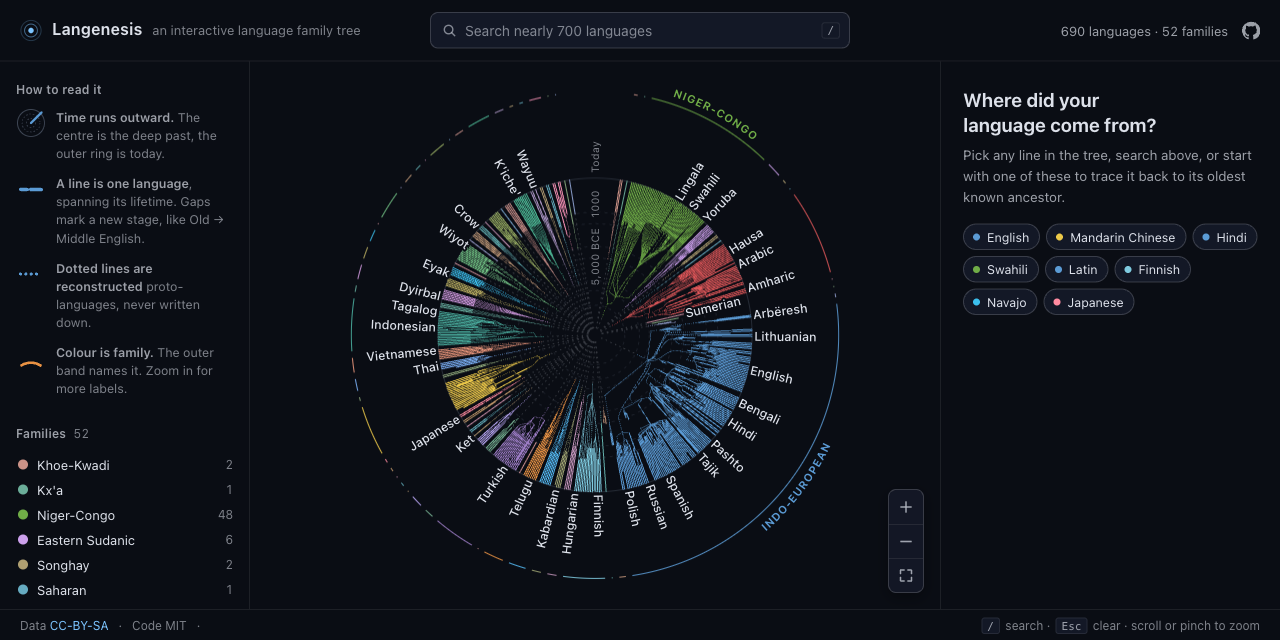
Task: Pick the Japanese suggestion chip
Action: 1089,302
